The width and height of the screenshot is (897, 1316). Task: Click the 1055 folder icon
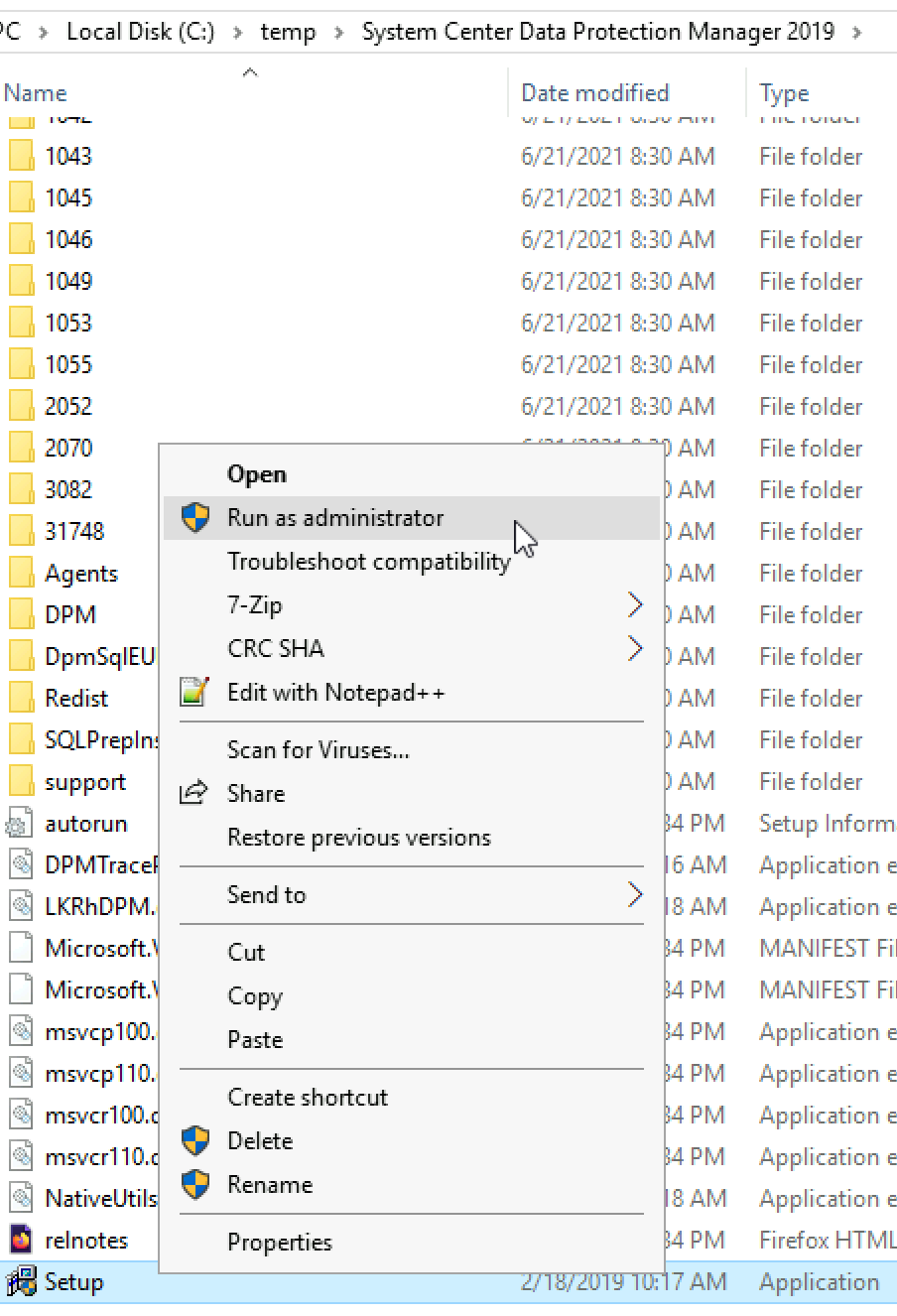(x=21, y=365)
